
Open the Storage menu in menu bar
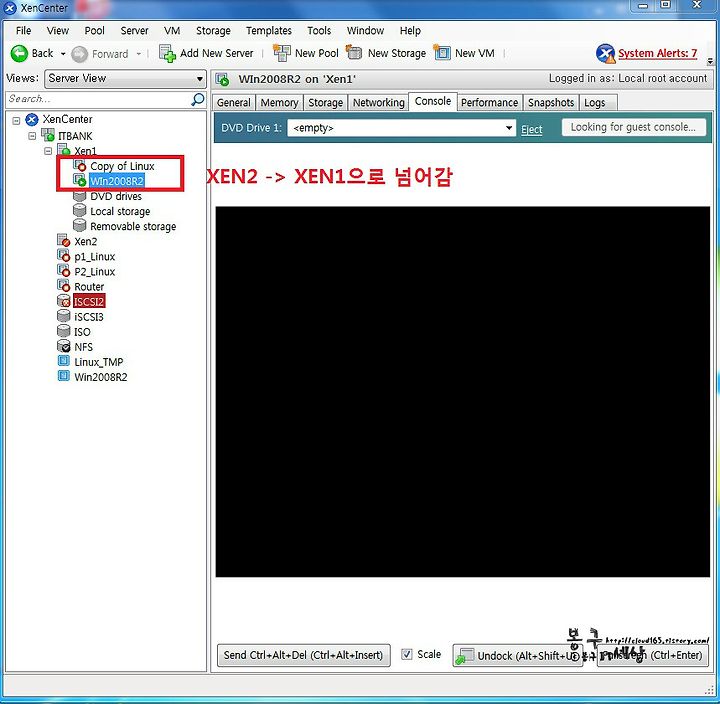(213, 31)
